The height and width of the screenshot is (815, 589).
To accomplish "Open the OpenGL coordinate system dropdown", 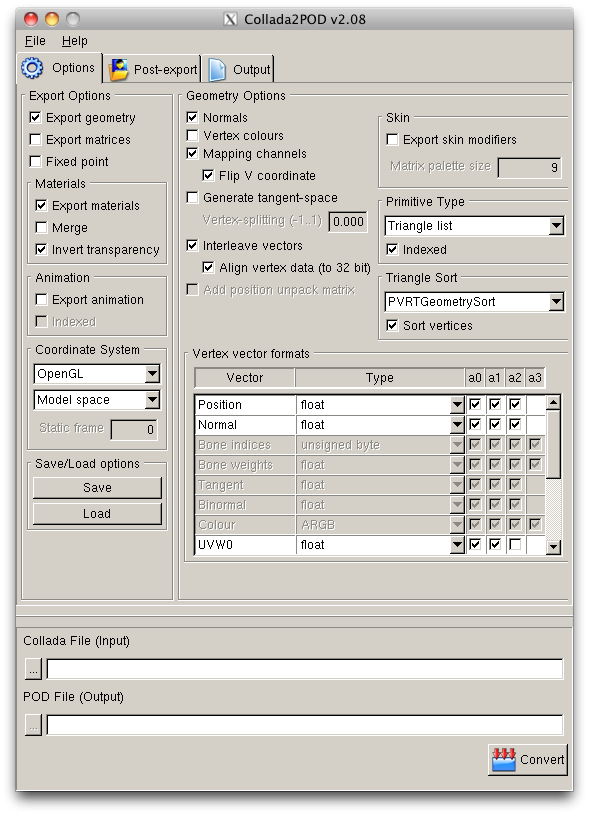I will (97, 374).
